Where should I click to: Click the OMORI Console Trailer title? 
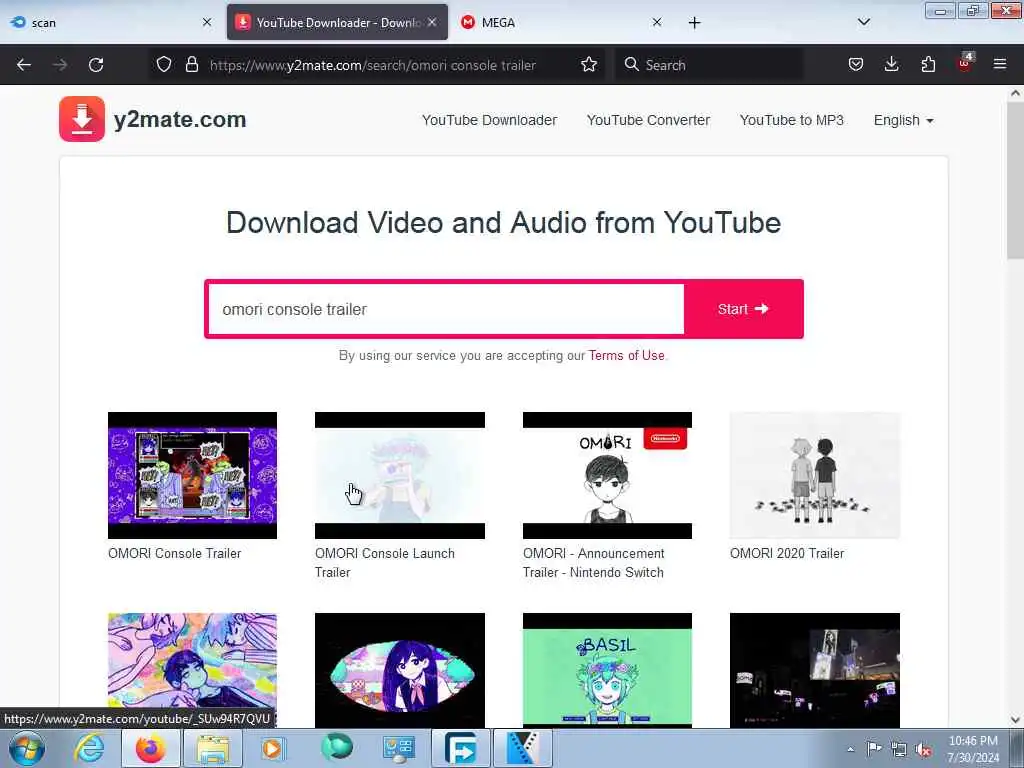(174, 553)
